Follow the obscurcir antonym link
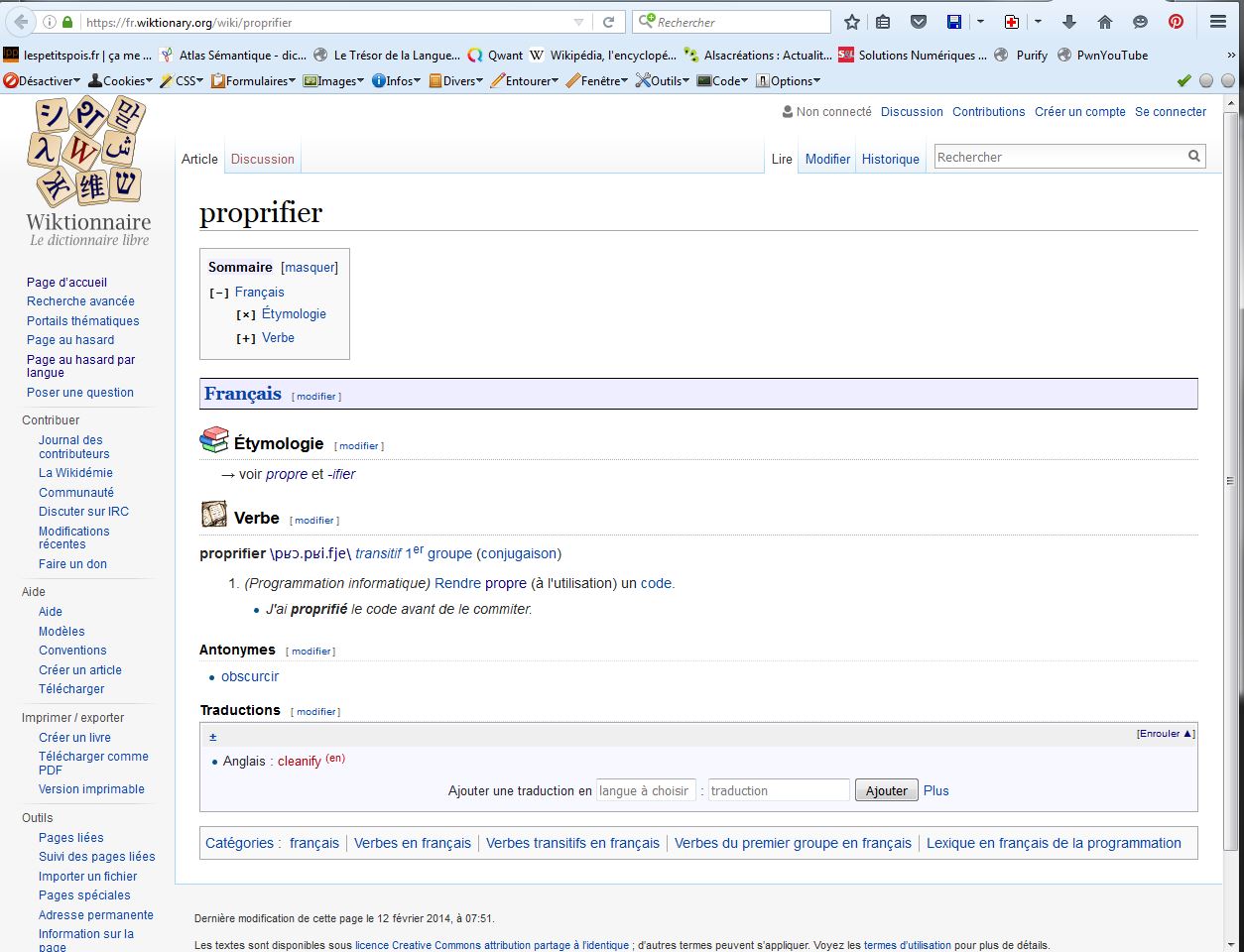Screen dimensions: 1244x952 pos(250,676)
